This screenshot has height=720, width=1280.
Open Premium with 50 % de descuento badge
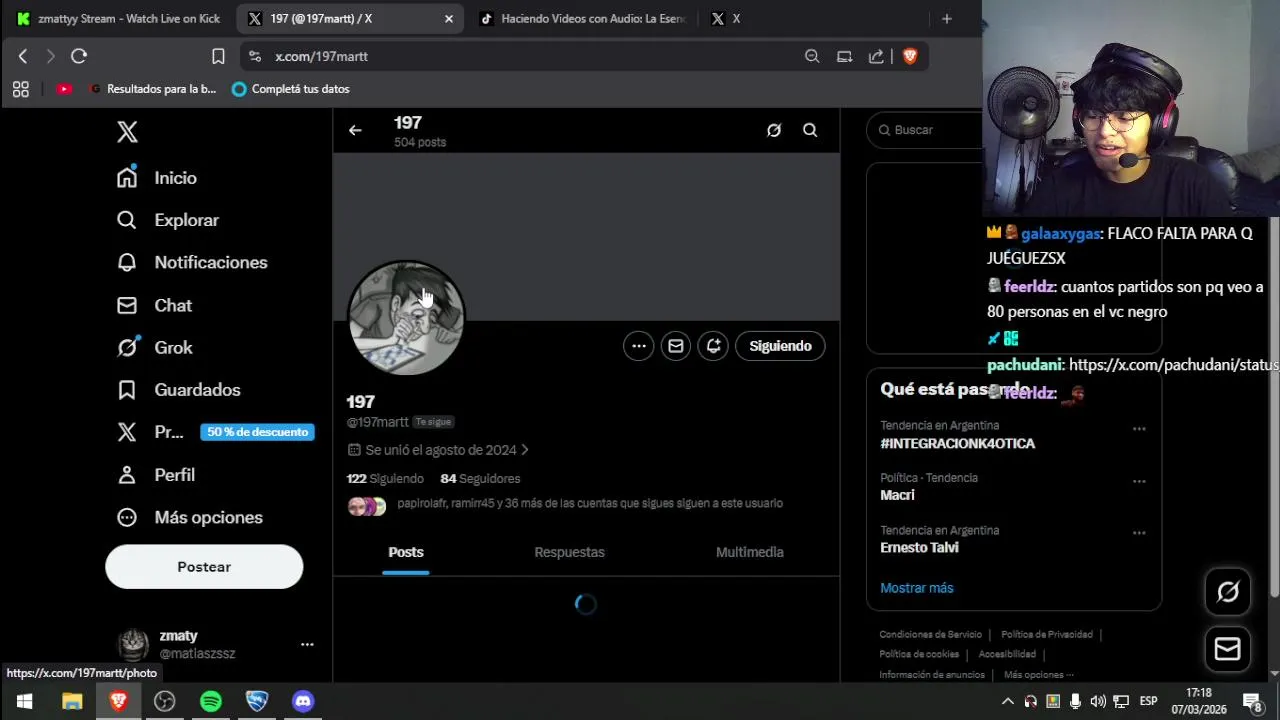pos(215,432)
